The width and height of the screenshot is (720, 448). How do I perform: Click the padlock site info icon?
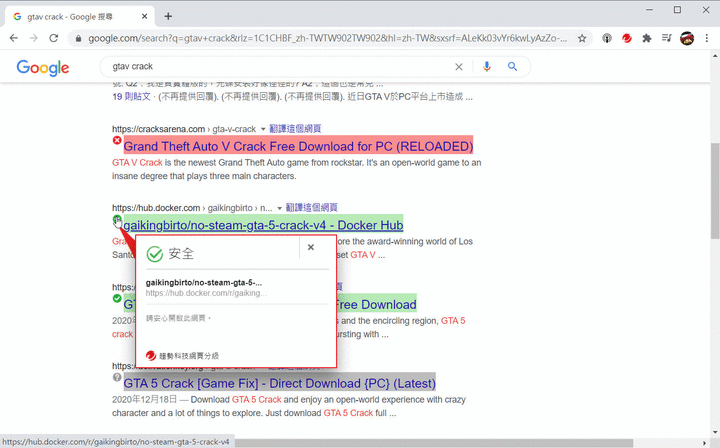point(79,39)
